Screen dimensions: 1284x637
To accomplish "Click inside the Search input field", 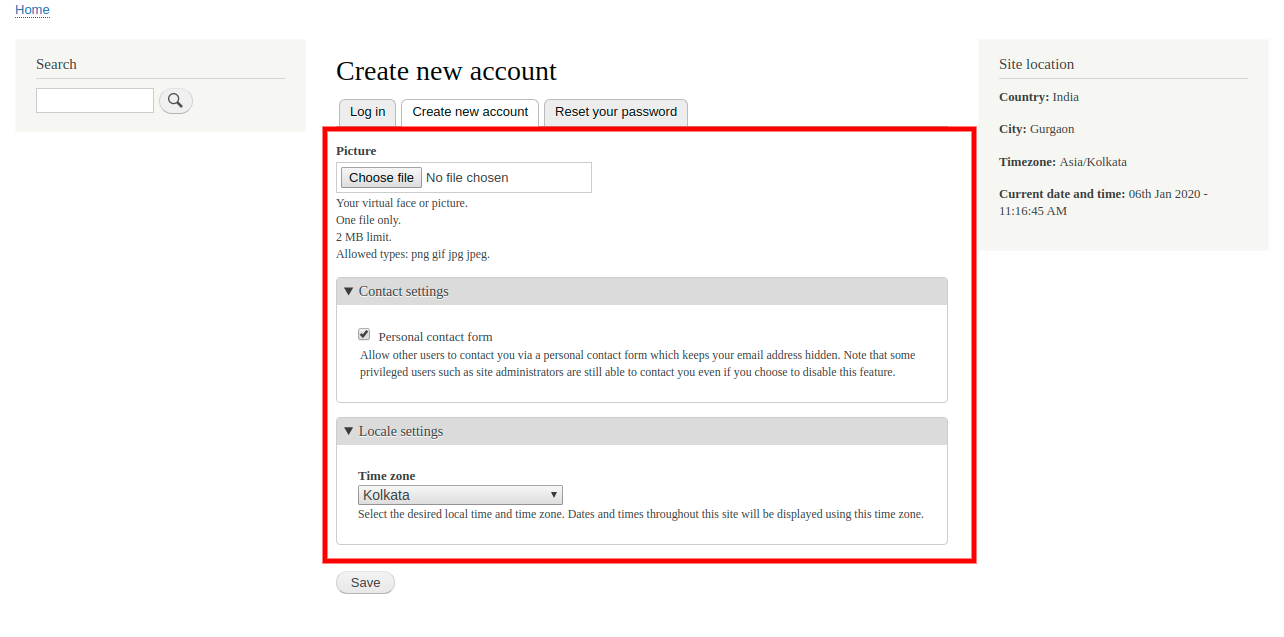I will point(94,100).
